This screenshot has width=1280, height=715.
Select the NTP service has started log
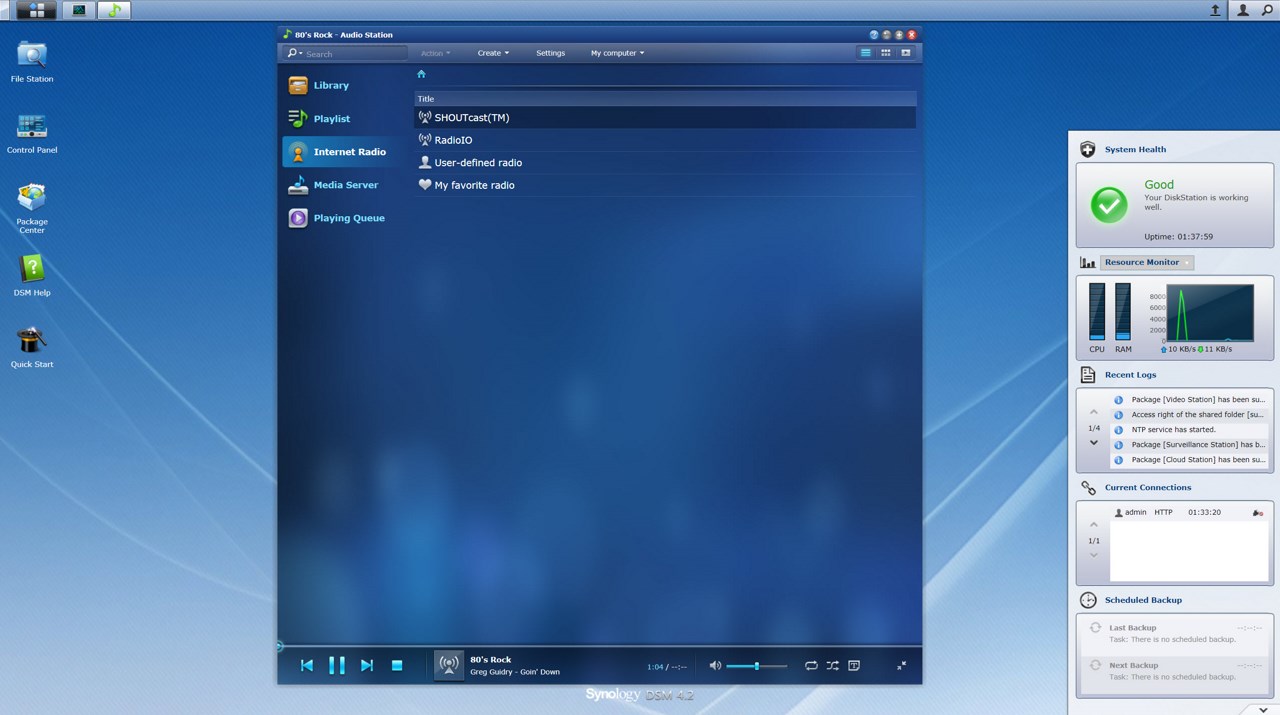tap(1190, 429)
